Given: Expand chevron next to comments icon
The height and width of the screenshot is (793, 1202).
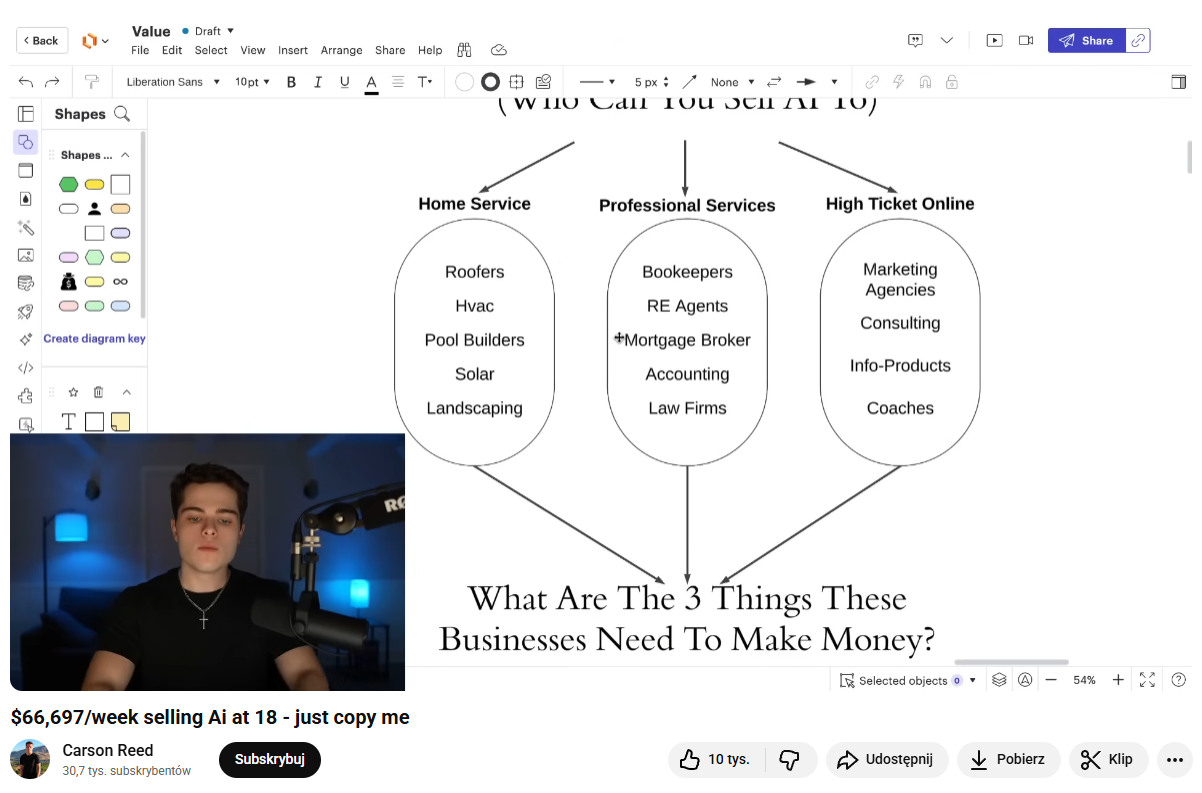Looking at the screenshot, I should tap(946, 40).
